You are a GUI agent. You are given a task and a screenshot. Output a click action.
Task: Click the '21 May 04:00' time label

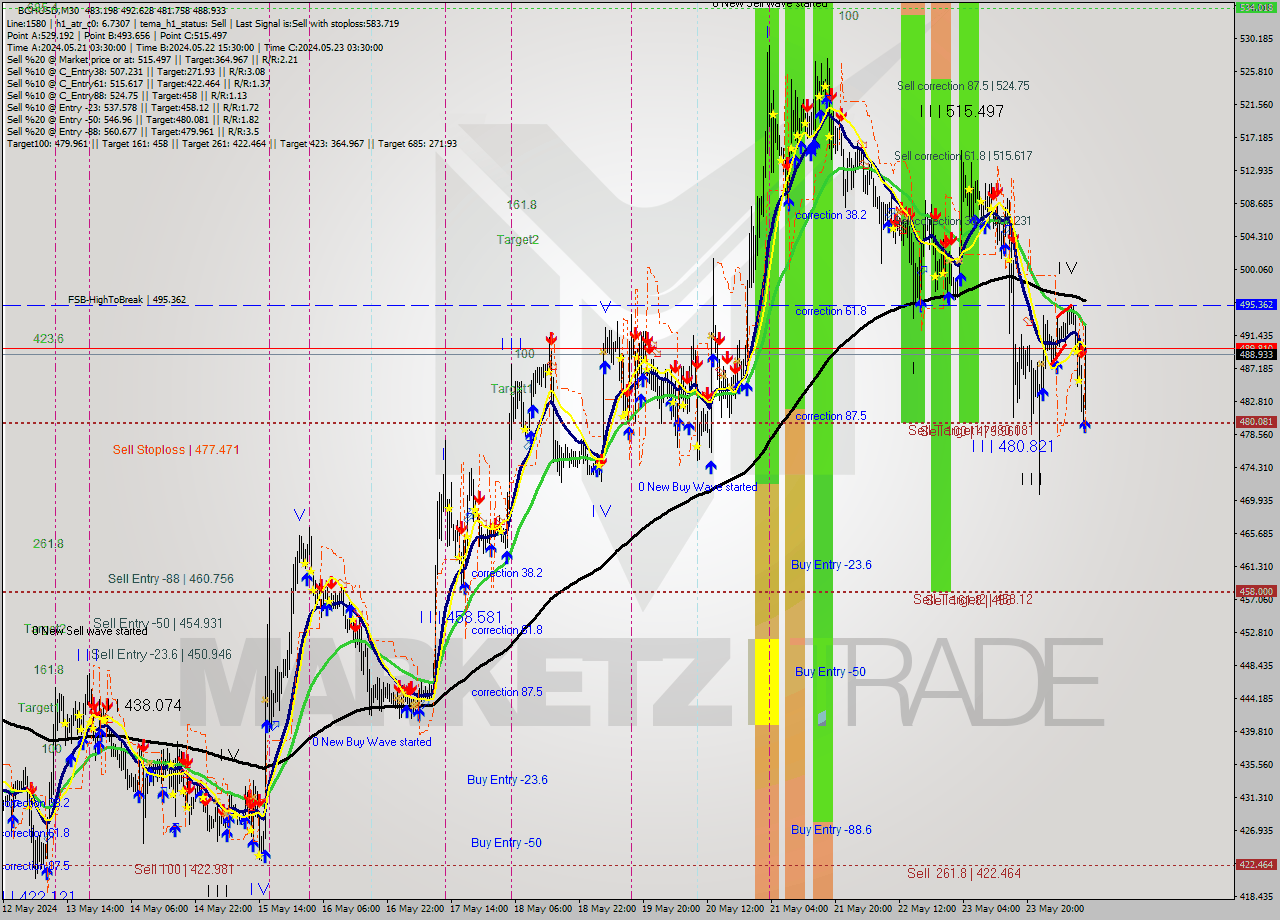coord(799,909)
